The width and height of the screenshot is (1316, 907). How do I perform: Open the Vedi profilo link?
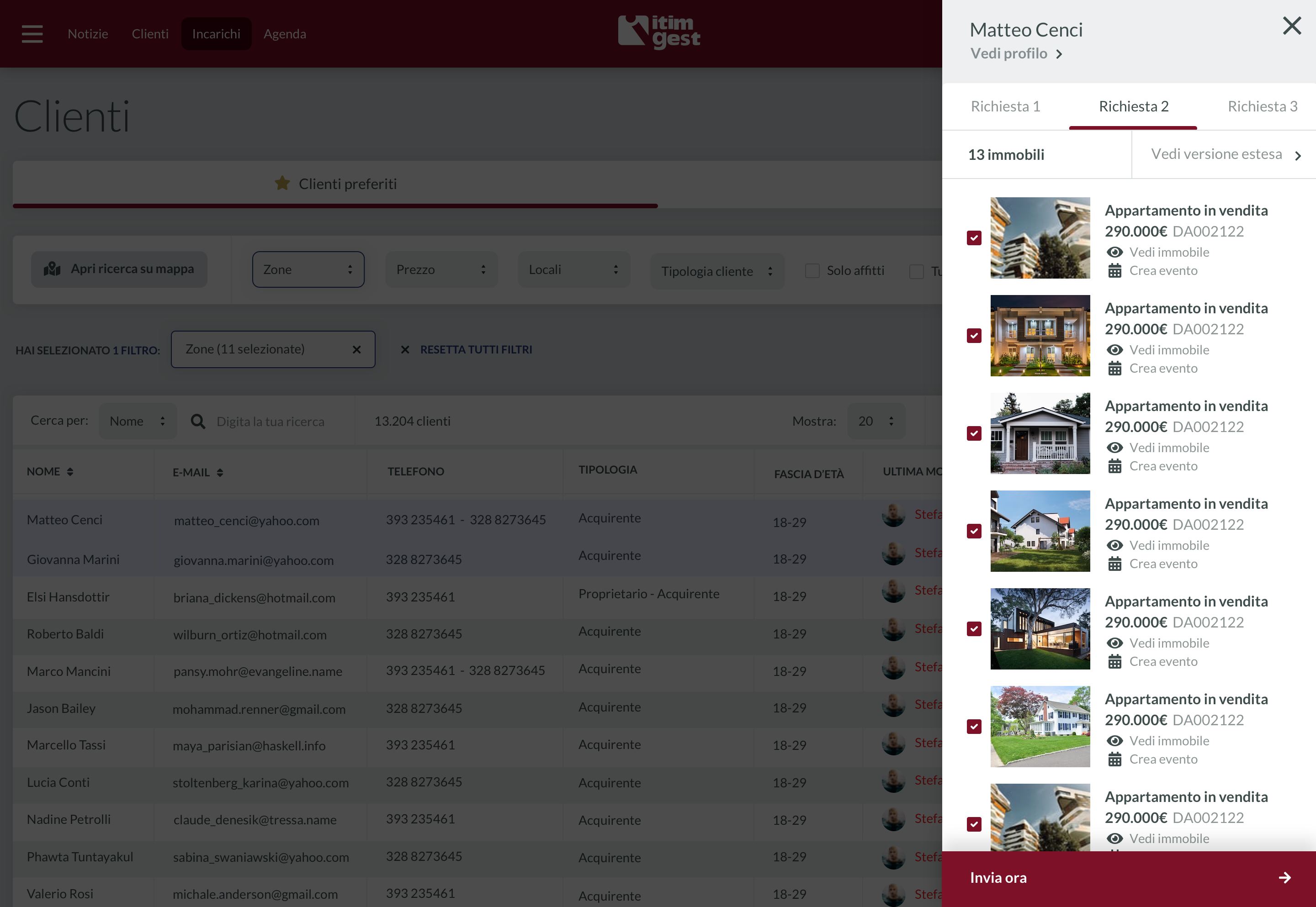[1008, 53]
